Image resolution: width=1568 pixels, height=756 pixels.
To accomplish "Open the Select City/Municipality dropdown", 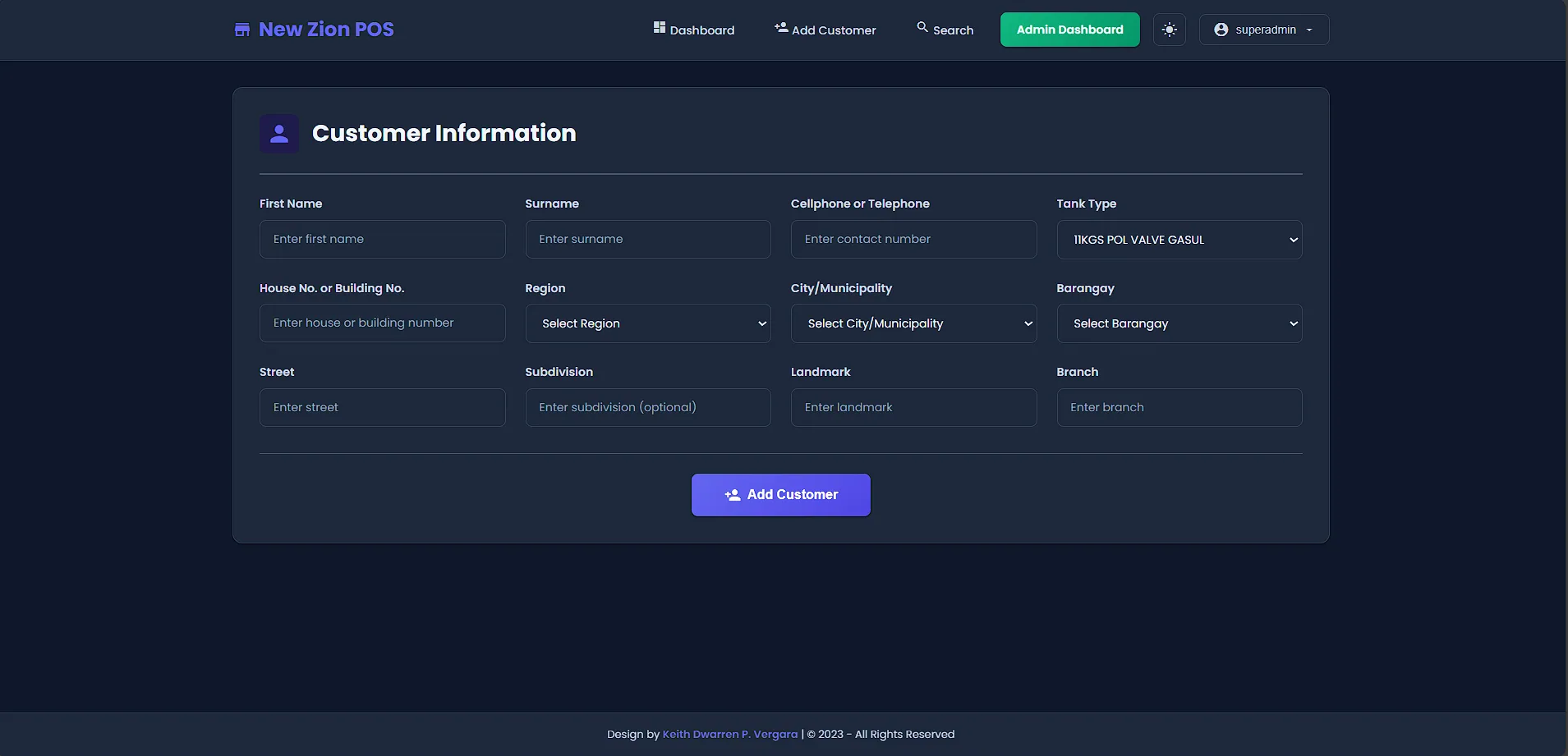I will (913, 323).
